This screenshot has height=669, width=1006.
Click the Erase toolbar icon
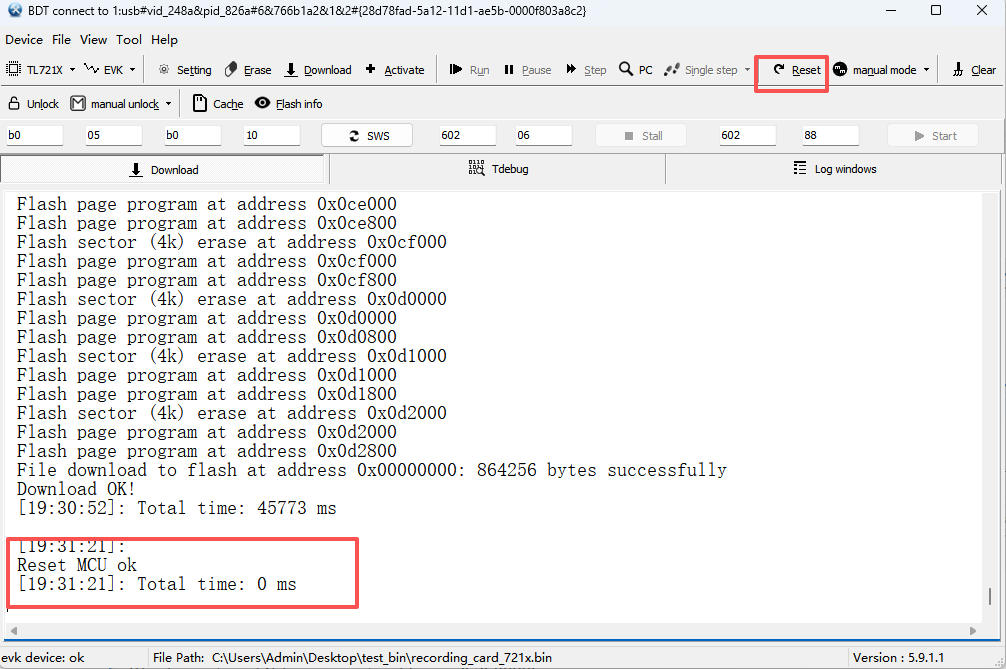[x=231, y=69]
